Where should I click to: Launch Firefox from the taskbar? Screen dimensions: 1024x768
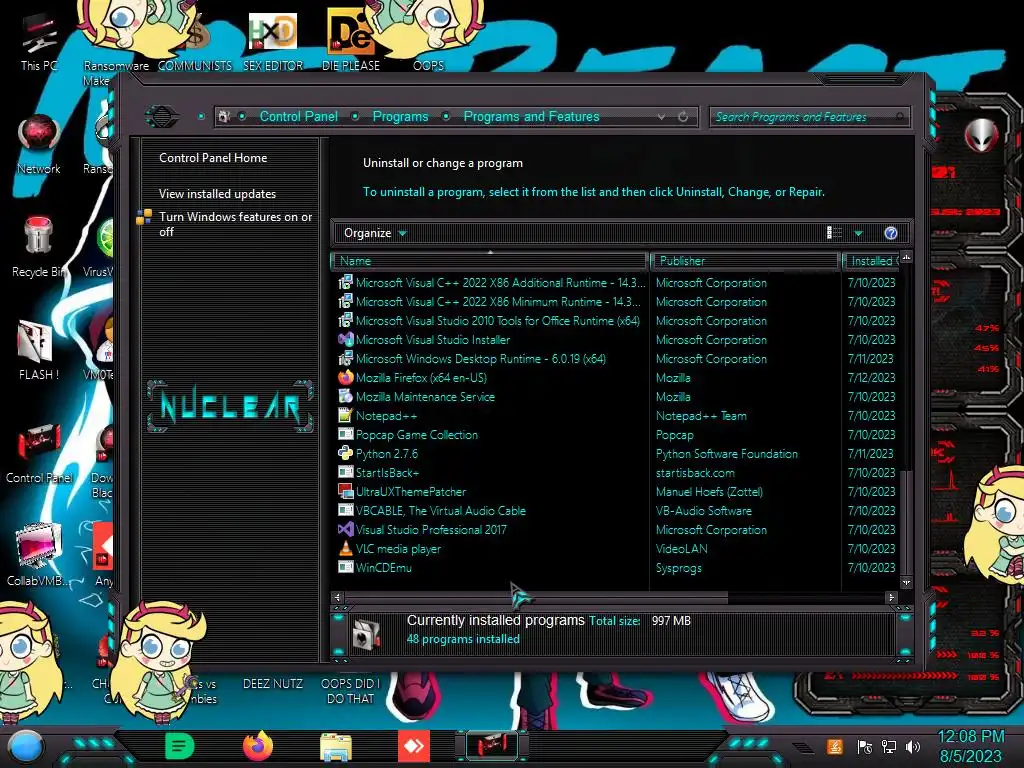tap(258, 746)
